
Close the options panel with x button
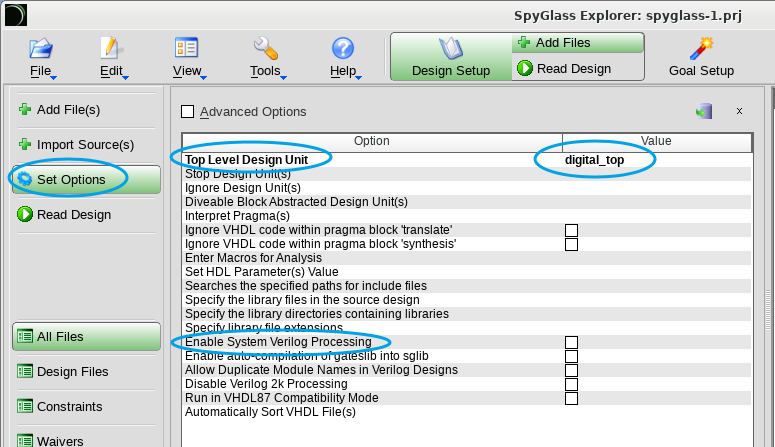739,111
